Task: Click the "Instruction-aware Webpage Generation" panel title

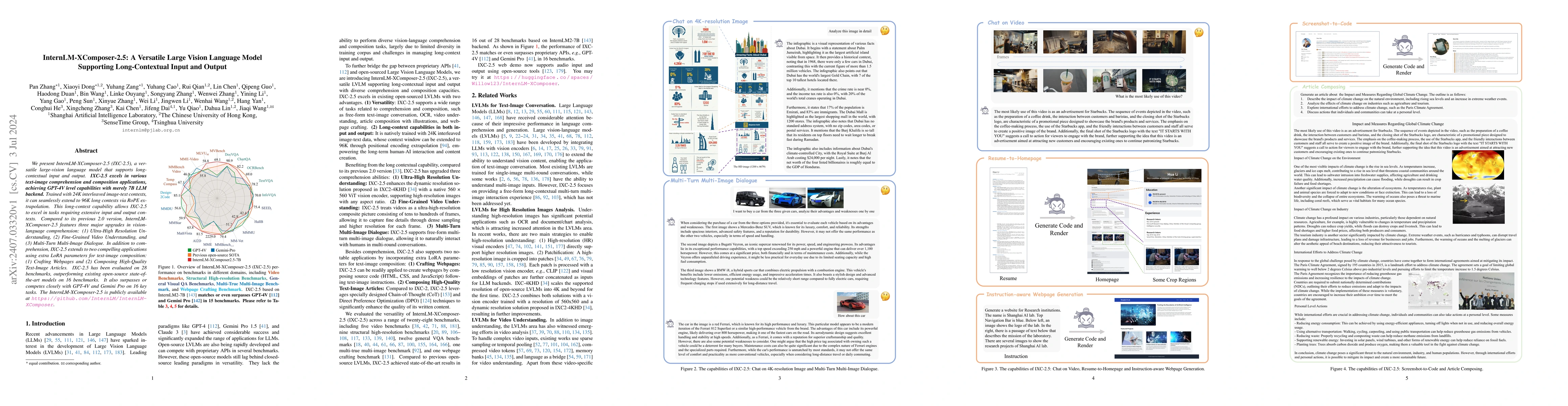Action: 1035,295
